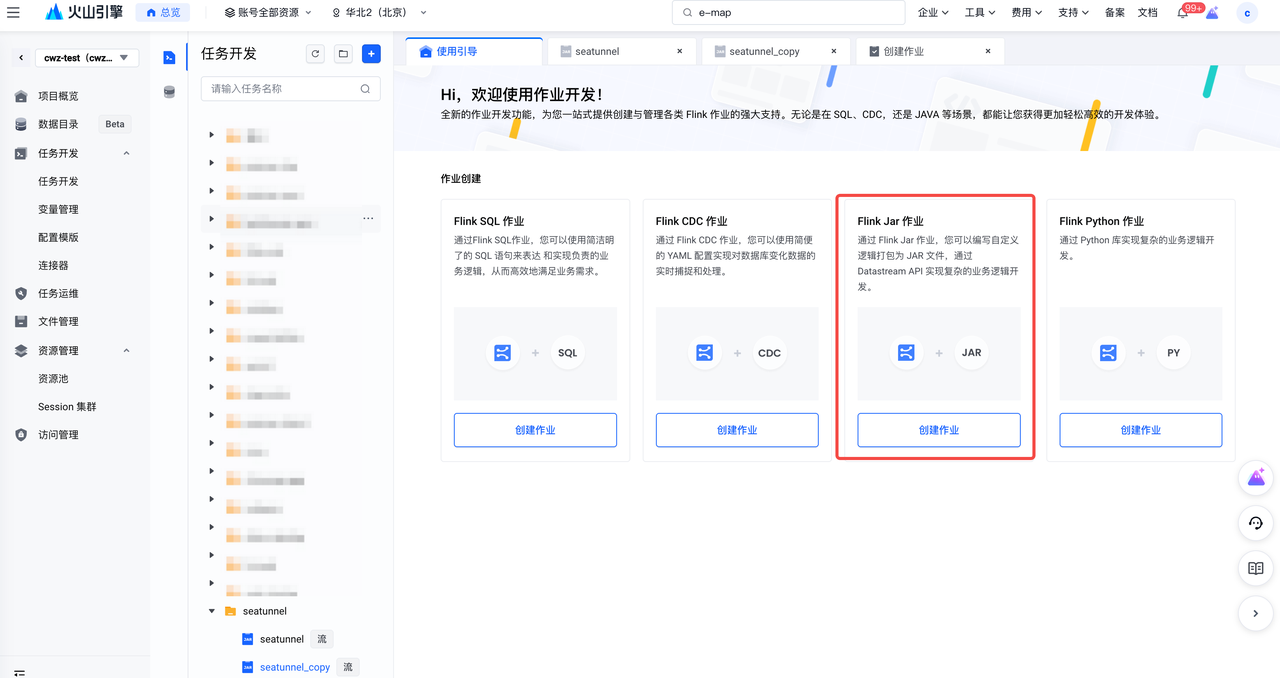
Task: Create a Flink Python job
Action: tap(1141, 430)
